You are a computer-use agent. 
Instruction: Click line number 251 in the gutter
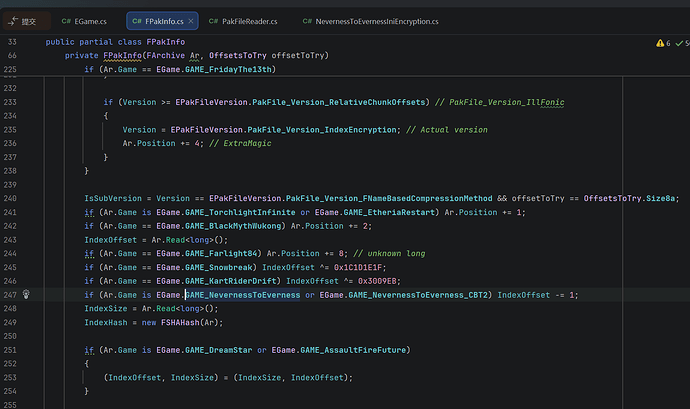tap(10, 350)
